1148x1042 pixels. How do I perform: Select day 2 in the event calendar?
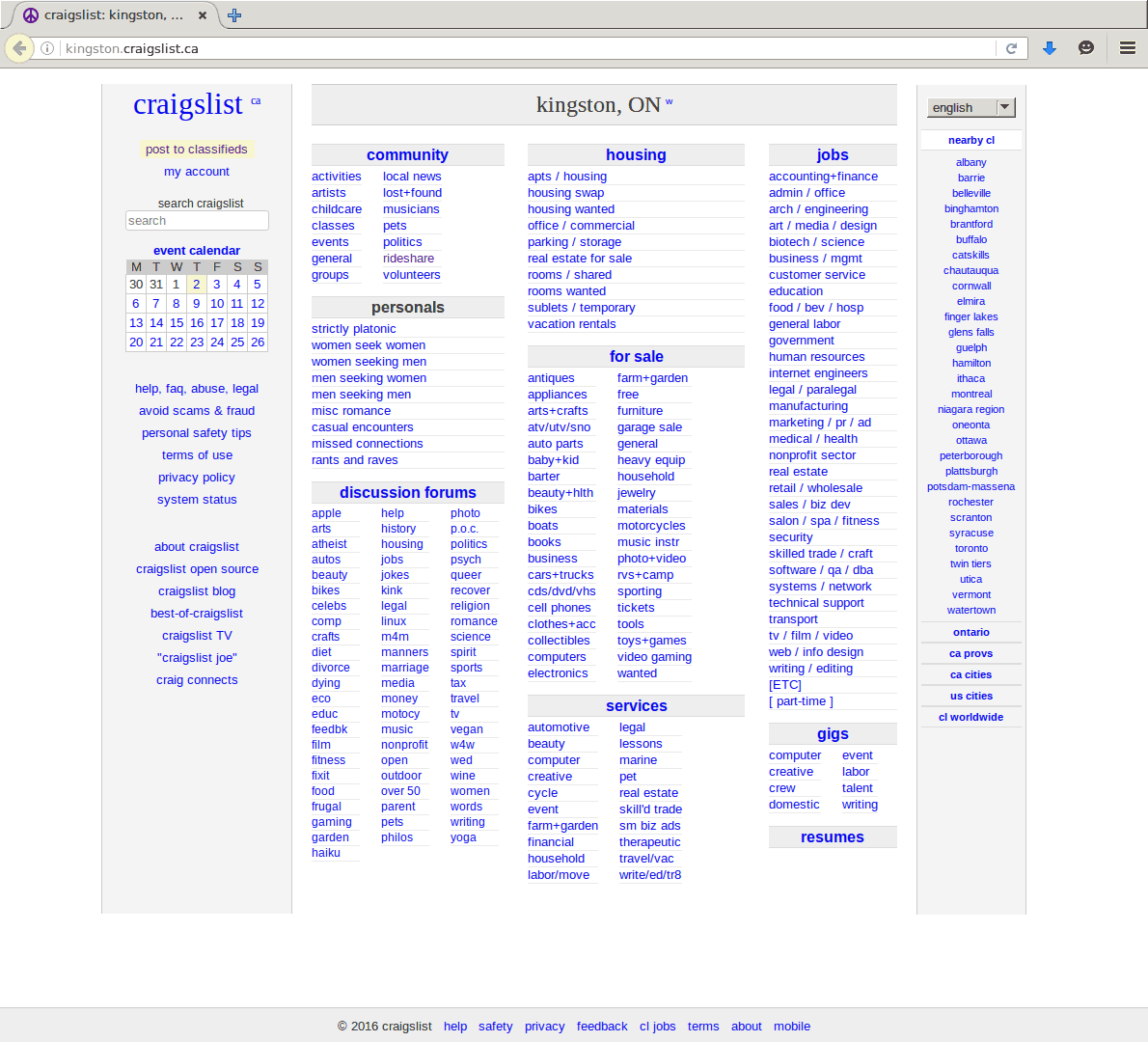196,284
